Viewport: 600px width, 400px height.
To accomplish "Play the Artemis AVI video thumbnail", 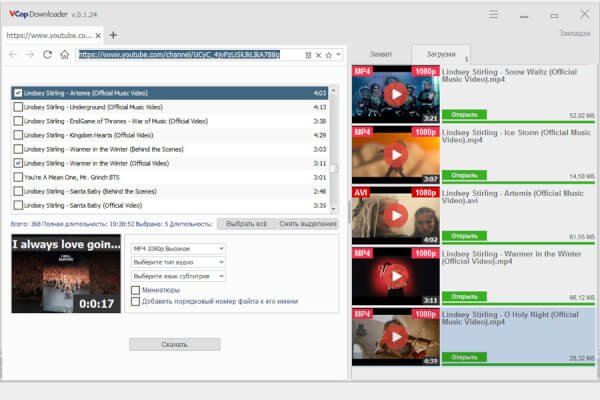I will click(396, 216).
